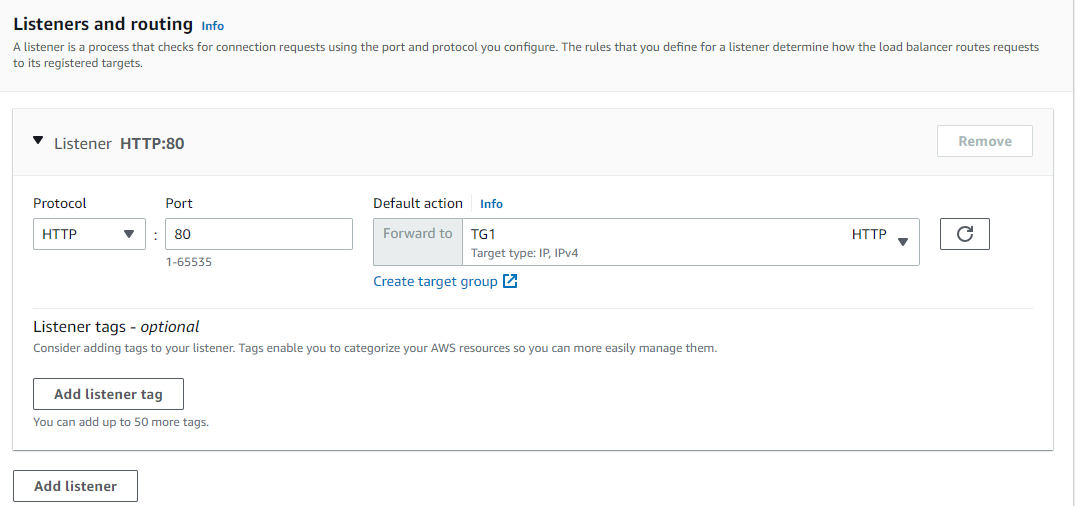Expand the TG1 target group dropdown arrow
Image resolution: width=1075 pixels, height=506 pixels.
click(x=903, y=241)
